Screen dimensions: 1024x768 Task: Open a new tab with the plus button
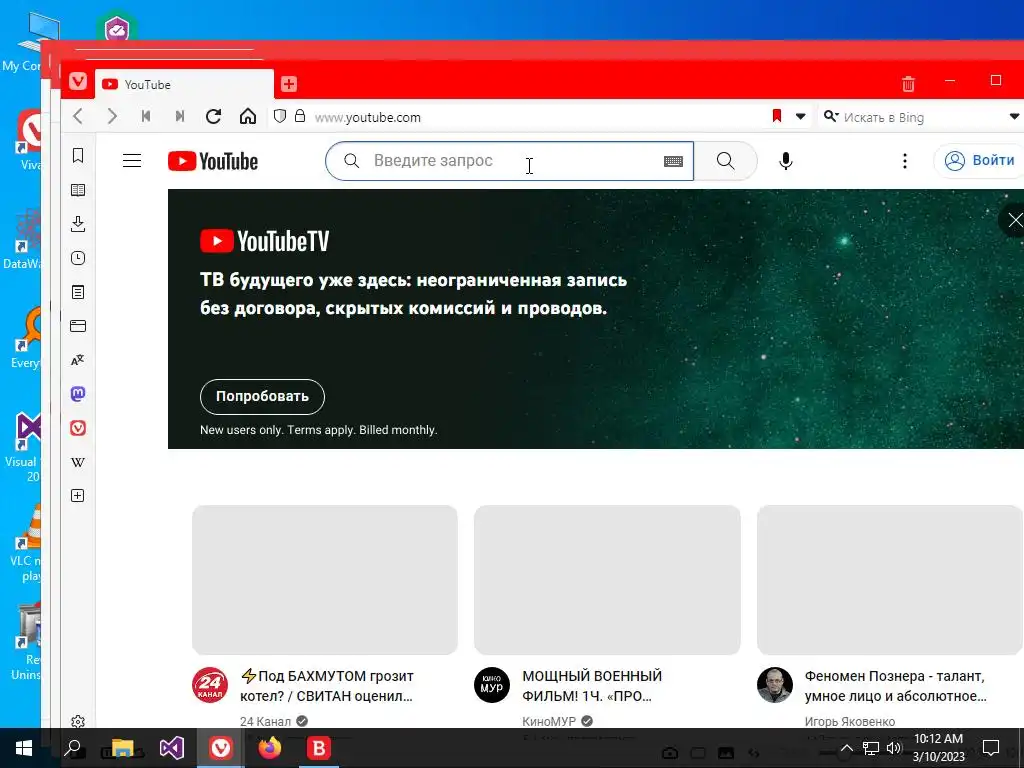(289, 84)
